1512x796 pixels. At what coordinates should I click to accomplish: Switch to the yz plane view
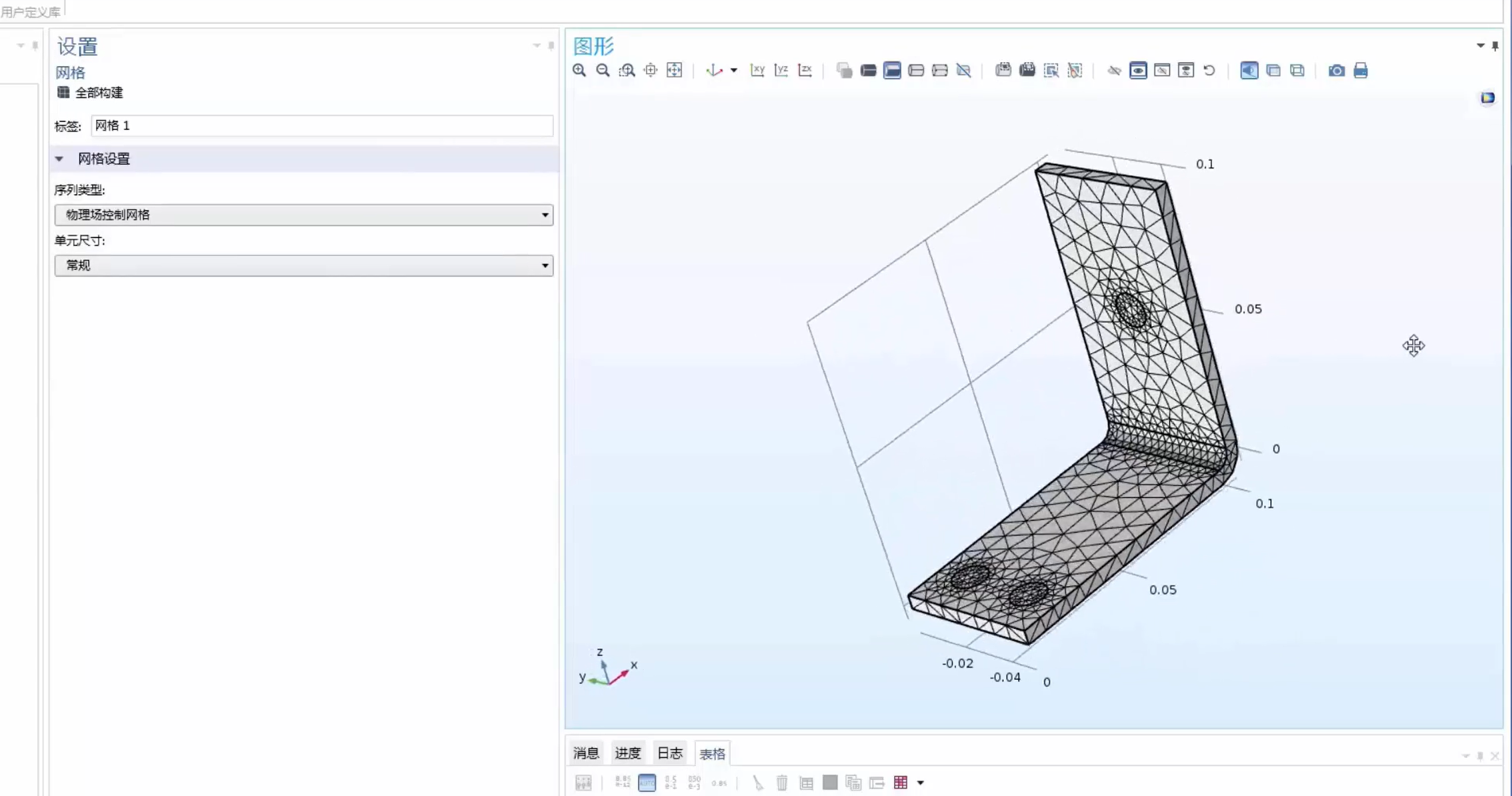click(781, 71)
